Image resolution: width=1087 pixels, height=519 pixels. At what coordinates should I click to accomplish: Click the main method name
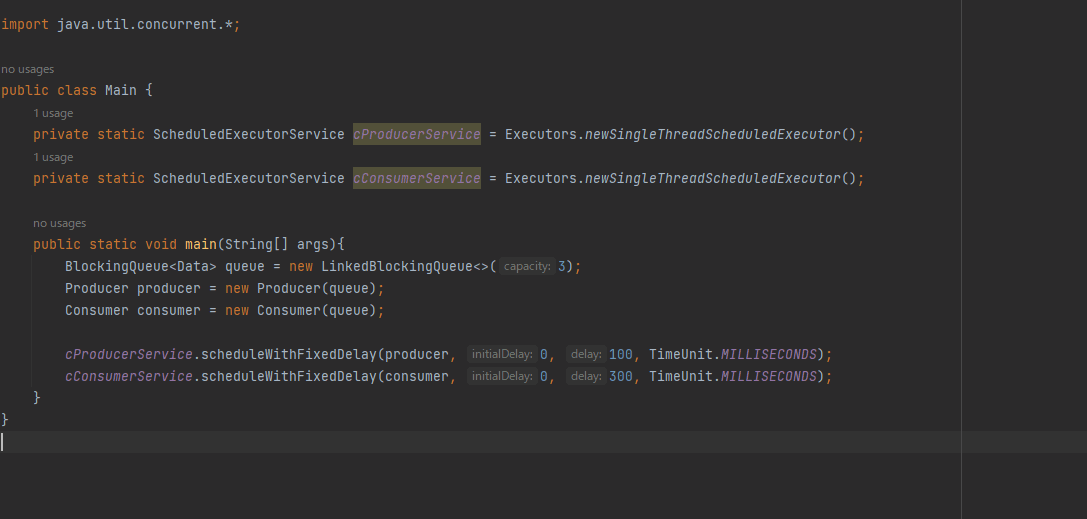200,244
